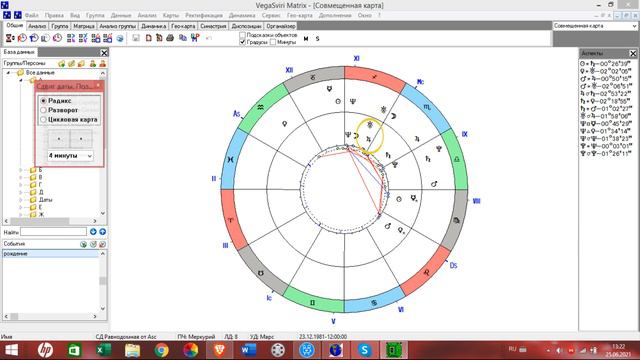Screen dimensions: 640x360
Task: Click the S button in the toolbar
Action: point(318,38)
